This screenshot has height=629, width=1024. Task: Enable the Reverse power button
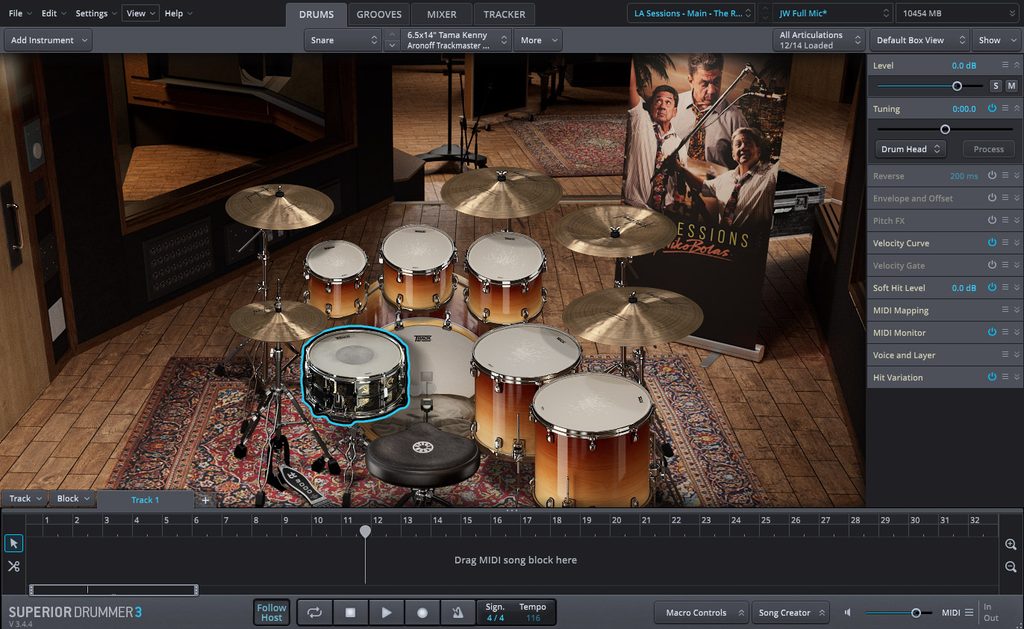pyautogui.click(x=992, y=175)
